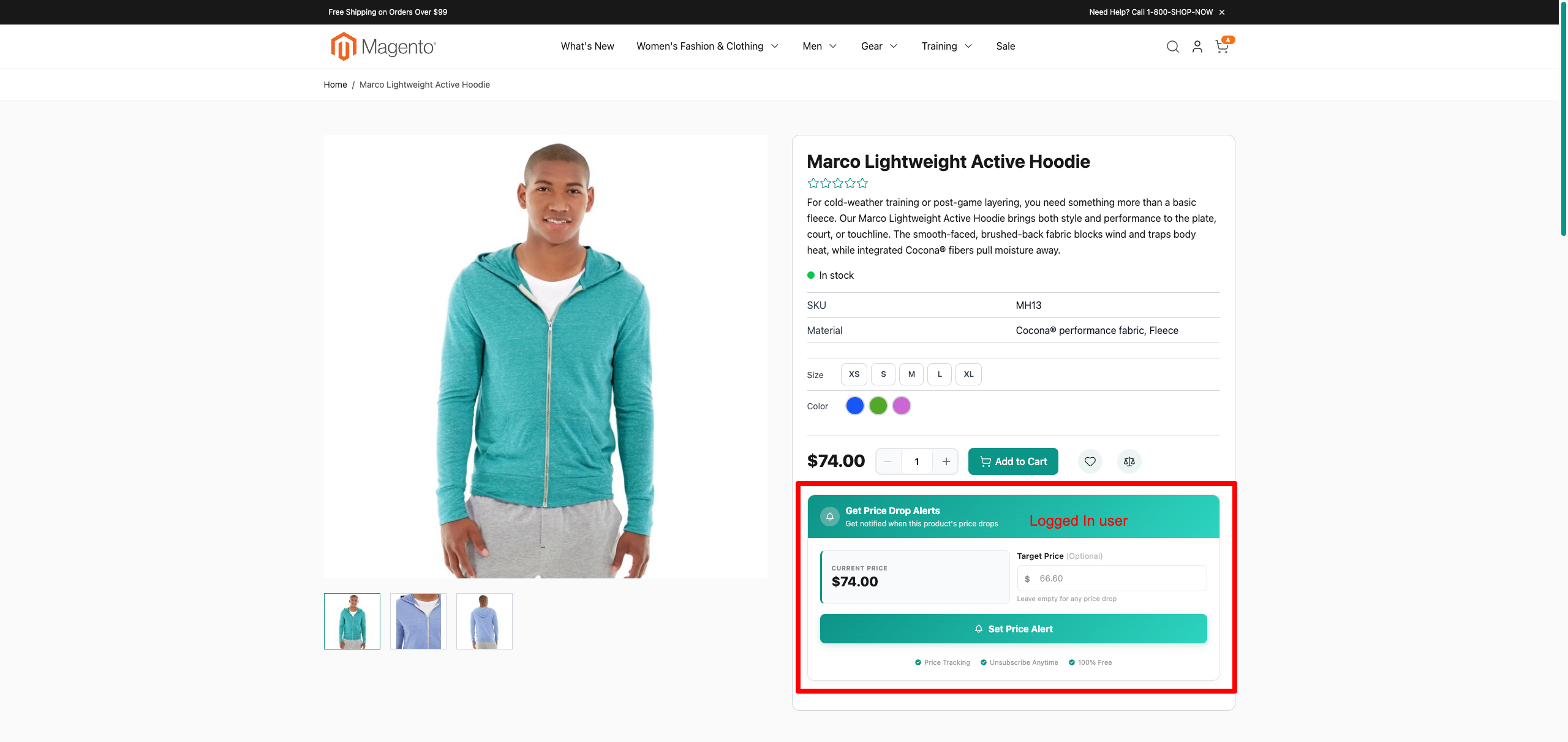Select size XS option
Screen dimensions: 1568x742
click(854, 374)
